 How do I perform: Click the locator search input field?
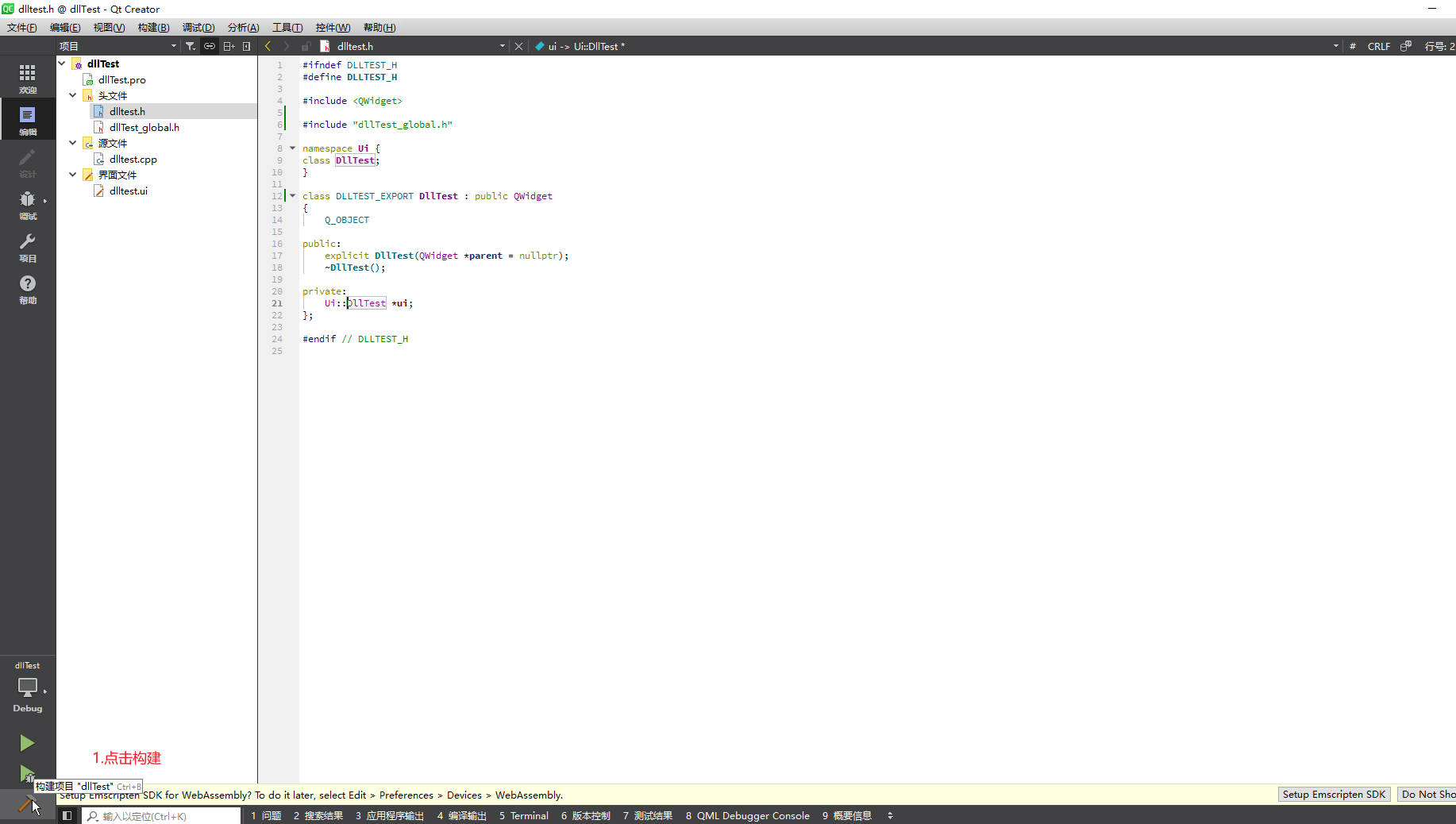161,815
